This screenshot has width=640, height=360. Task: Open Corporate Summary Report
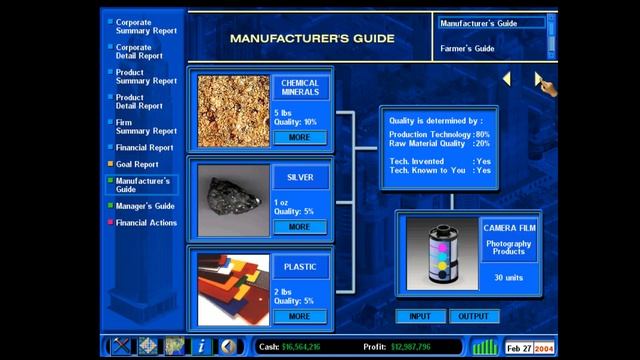coord(146,27)
